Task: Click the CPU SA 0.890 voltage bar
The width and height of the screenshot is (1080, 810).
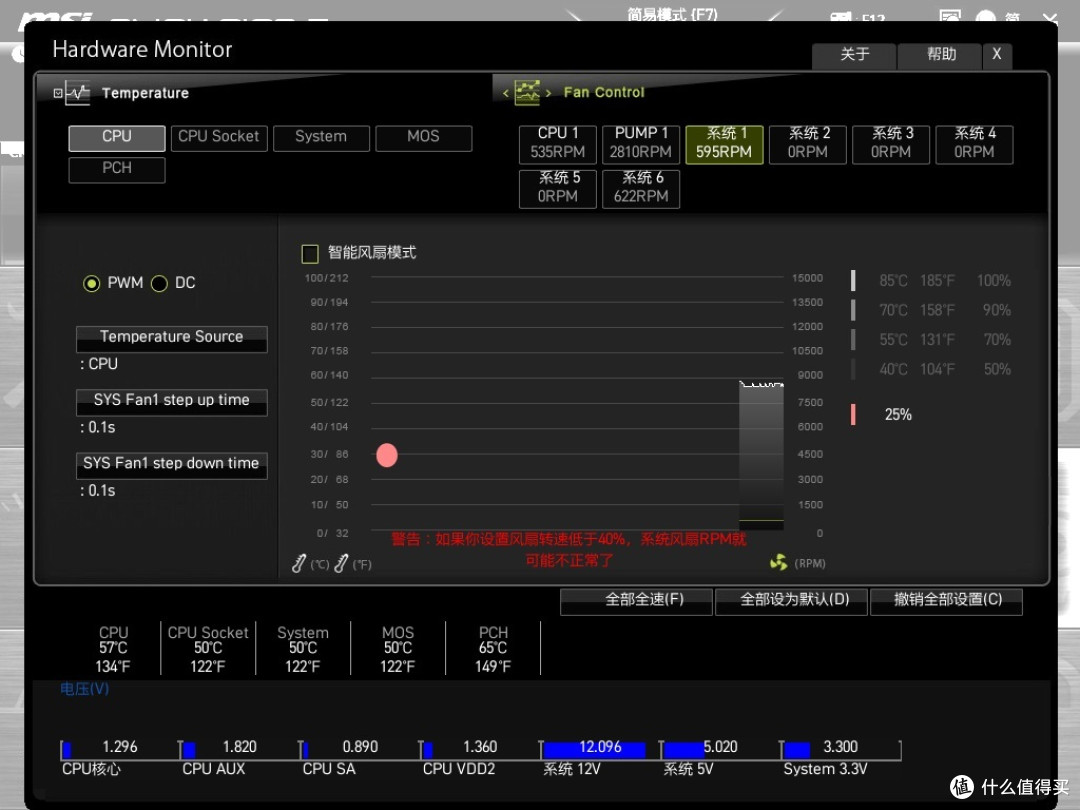Action: tap(360, 749)
